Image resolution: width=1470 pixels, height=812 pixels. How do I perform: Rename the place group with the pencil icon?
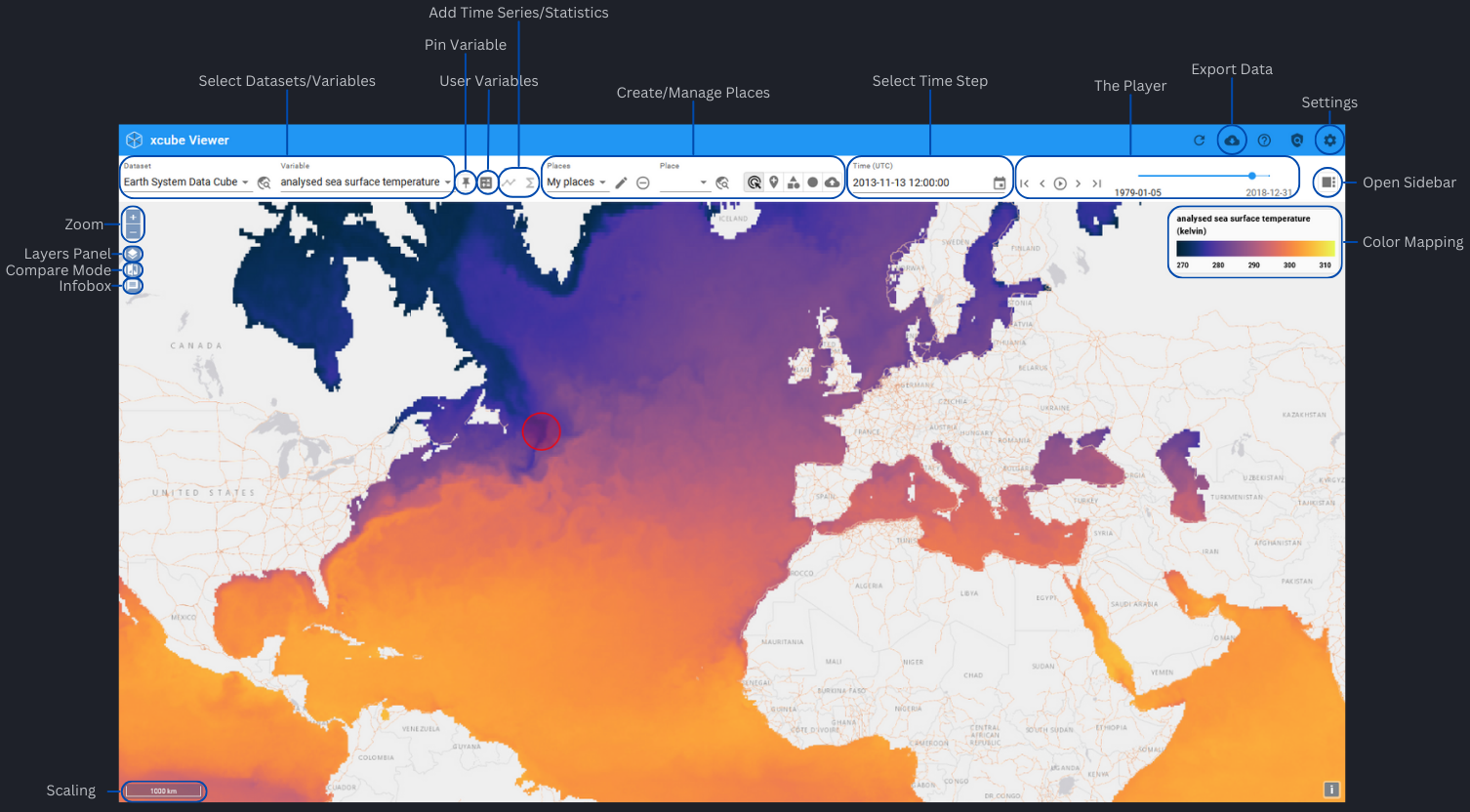pyautogui.click(x=621, y=183)
